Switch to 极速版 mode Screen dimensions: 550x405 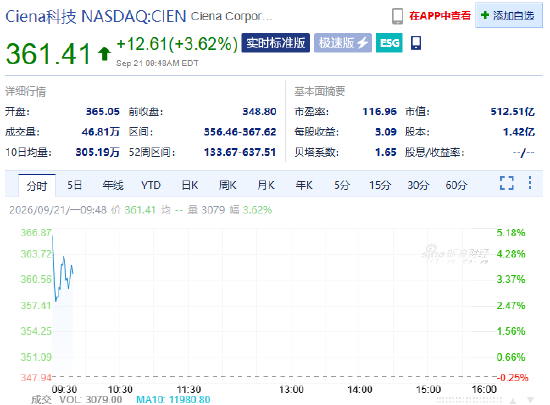pos(343,43)
